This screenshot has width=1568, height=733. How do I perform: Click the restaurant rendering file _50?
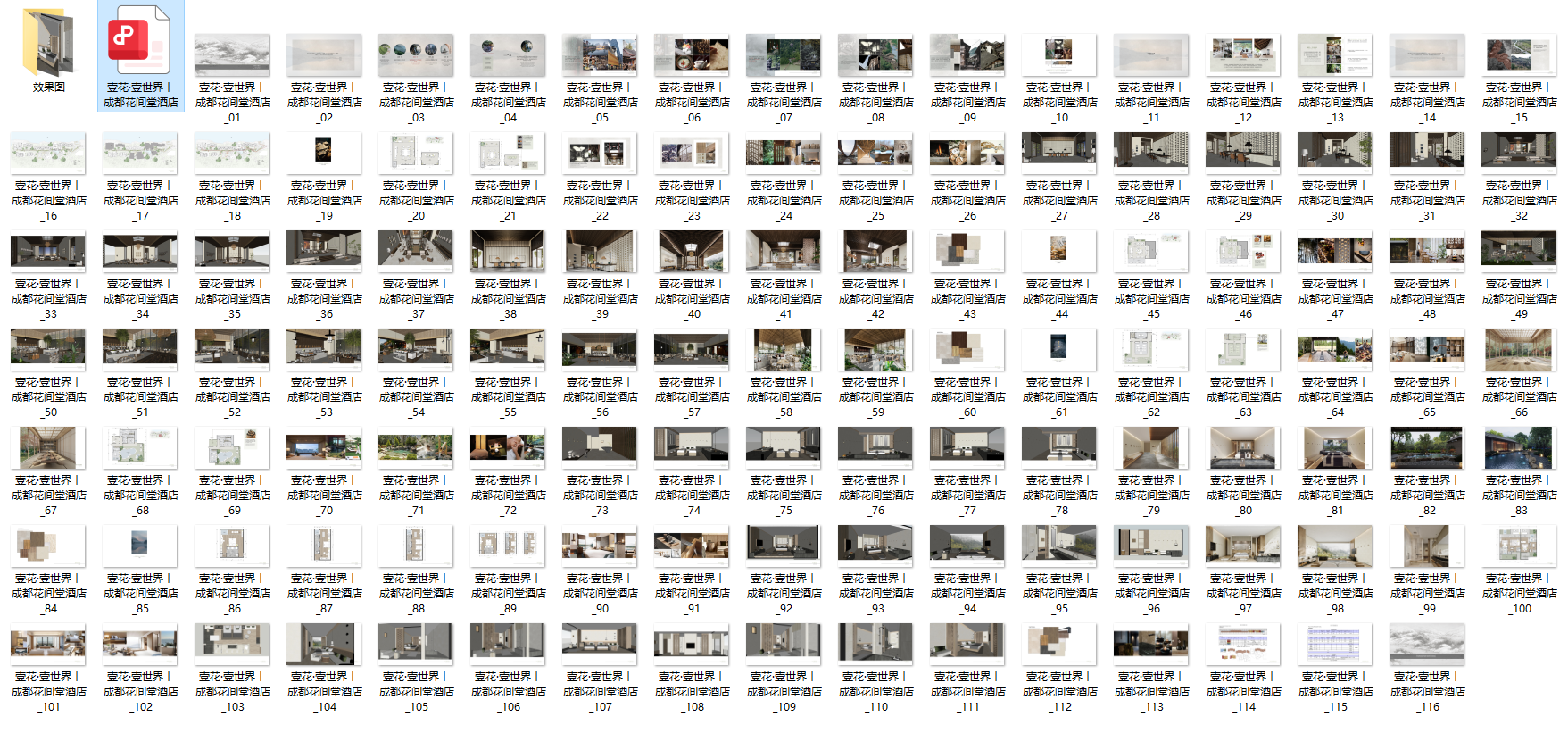pyautogui.click(x=48, y=350)
